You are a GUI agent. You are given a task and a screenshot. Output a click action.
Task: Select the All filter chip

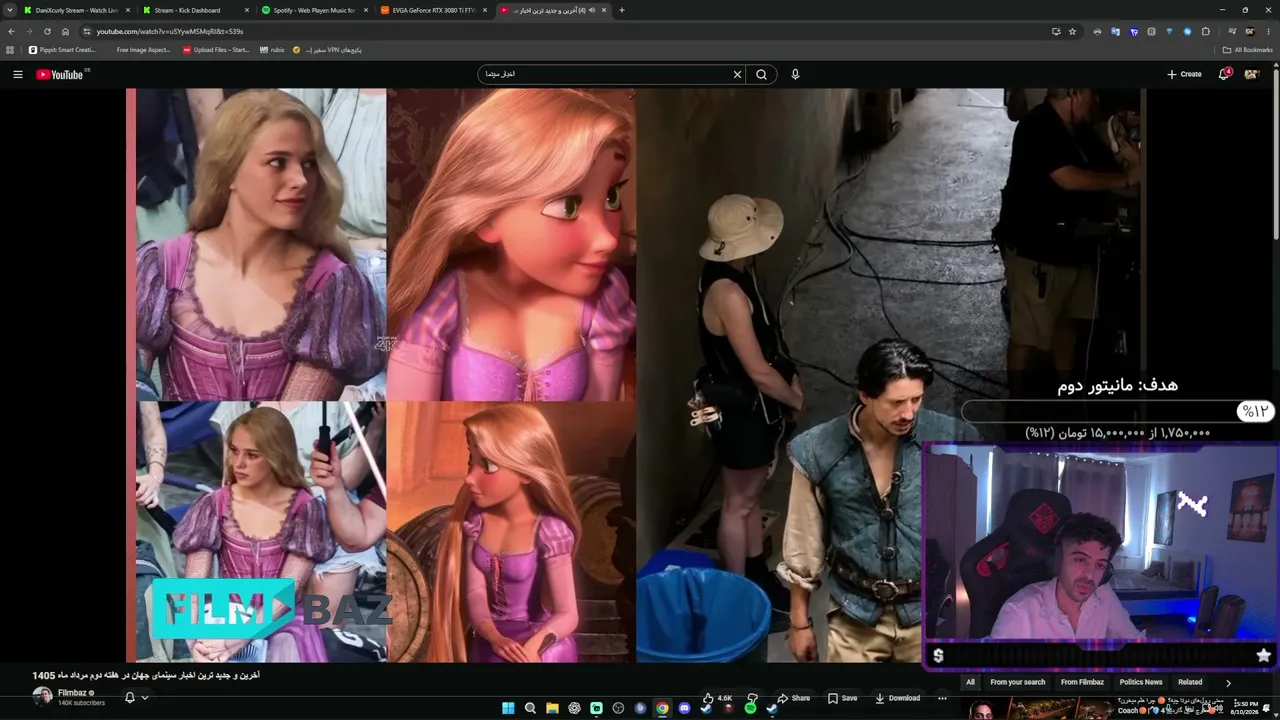tap(970, 682)
